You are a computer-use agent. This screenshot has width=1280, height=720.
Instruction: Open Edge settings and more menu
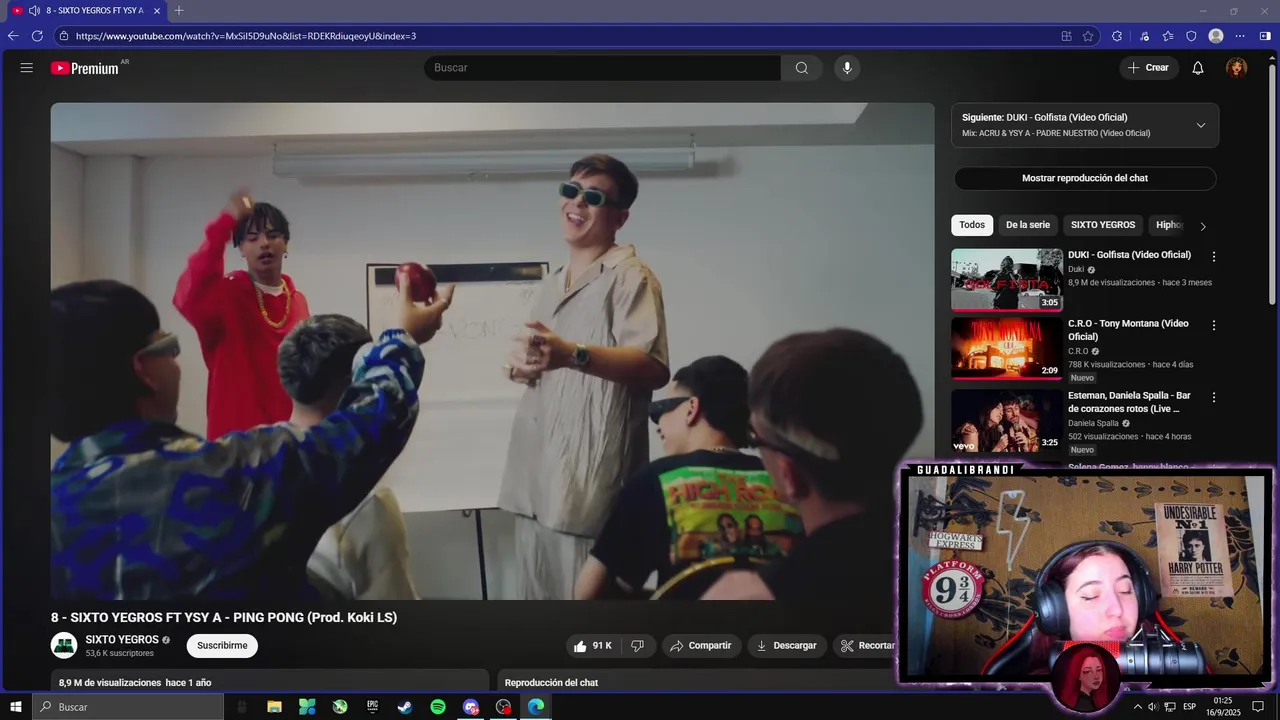[x=1241, y=36]
